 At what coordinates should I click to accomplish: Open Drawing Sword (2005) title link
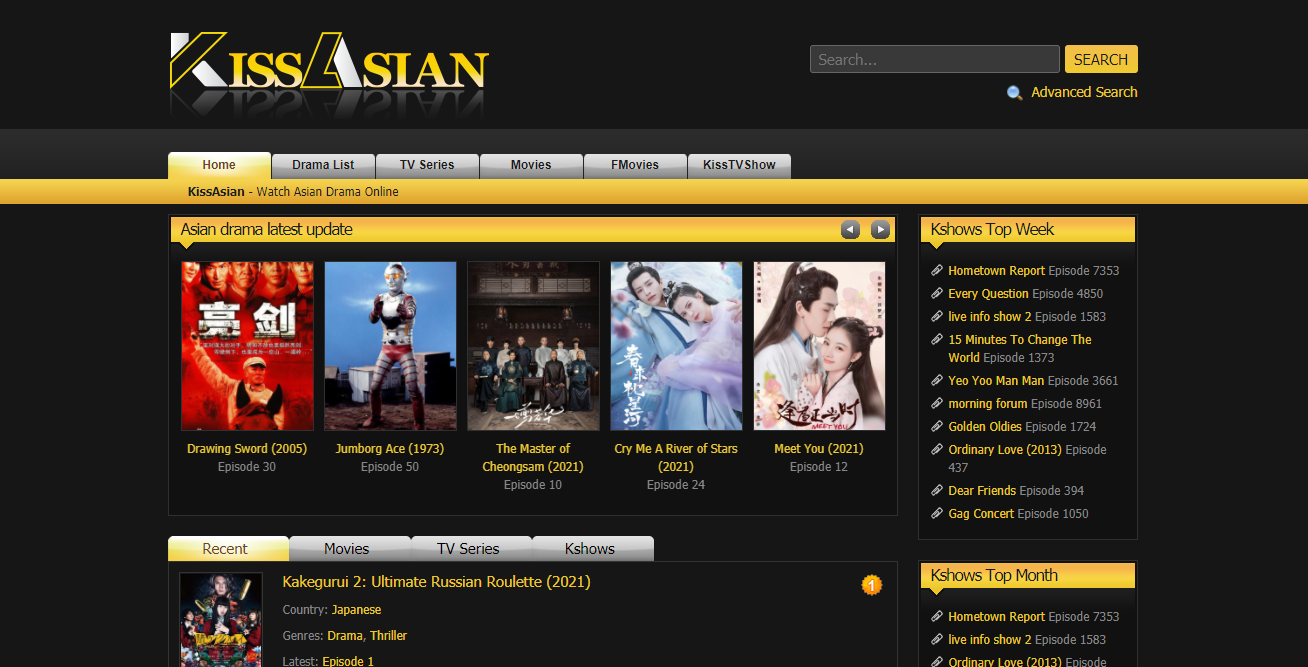point(247,449)
